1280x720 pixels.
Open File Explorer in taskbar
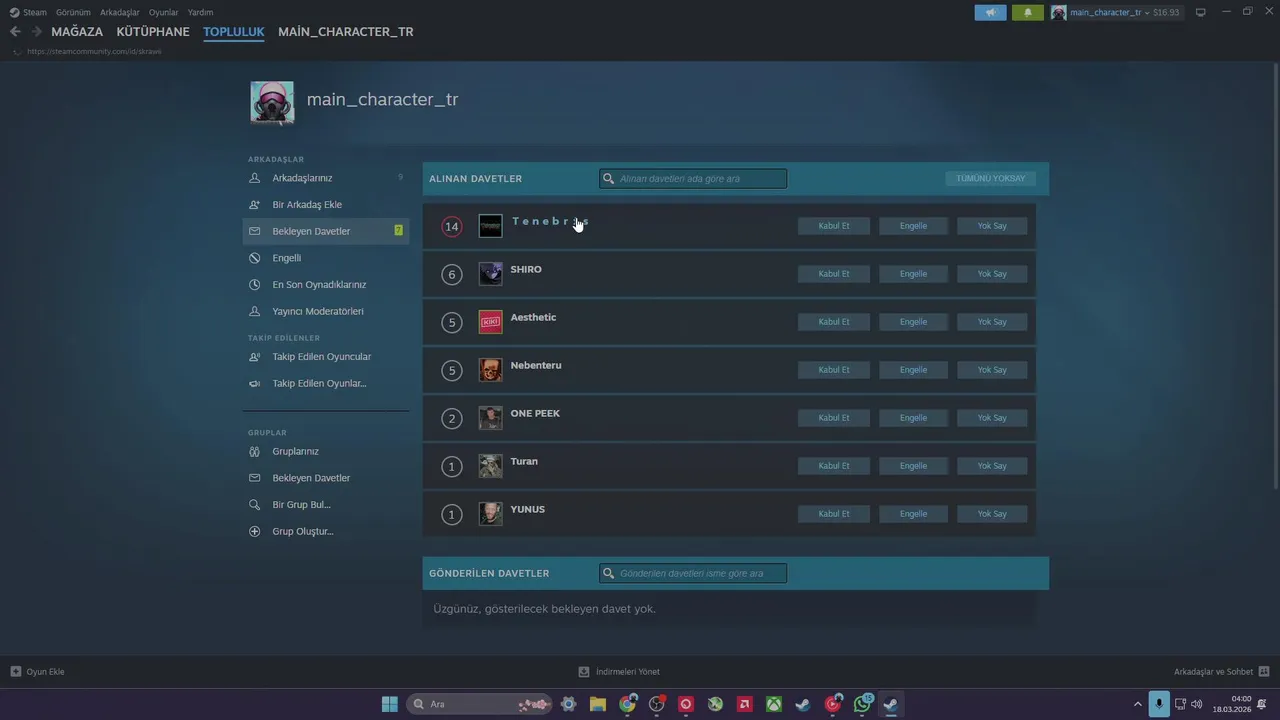point(598,704)
